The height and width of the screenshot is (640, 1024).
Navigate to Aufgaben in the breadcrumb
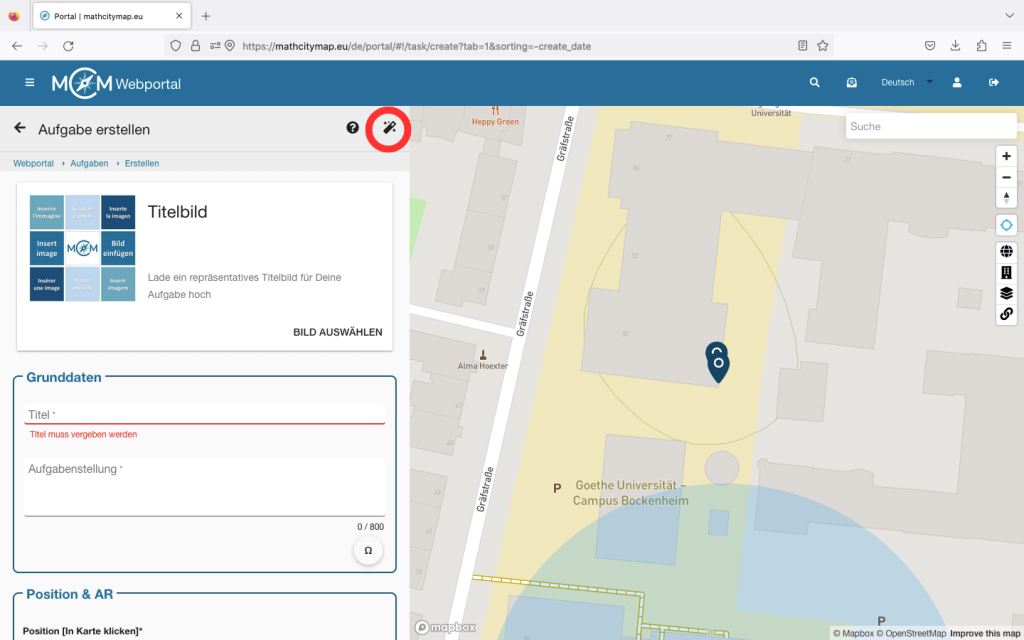pos(89,163)
